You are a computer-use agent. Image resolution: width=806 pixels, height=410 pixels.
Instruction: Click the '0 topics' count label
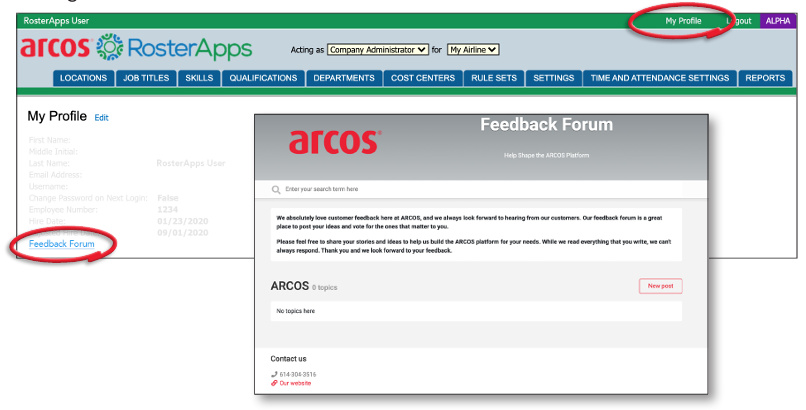pyautogui.click(x=324, y=288)
